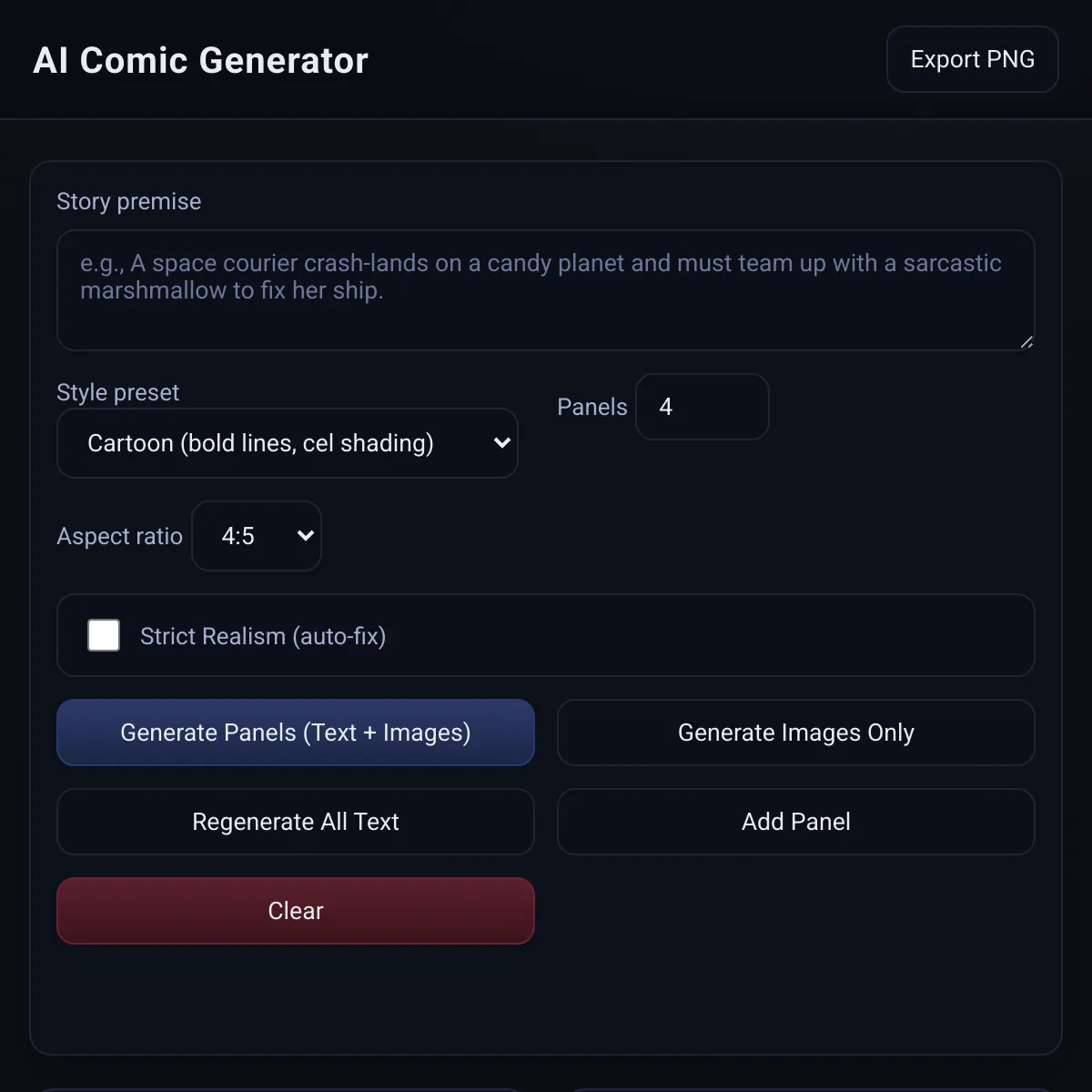This screenshot has height=1092, width=1092.
Task: Click the Style preset chevron icon
Action: 501,443
